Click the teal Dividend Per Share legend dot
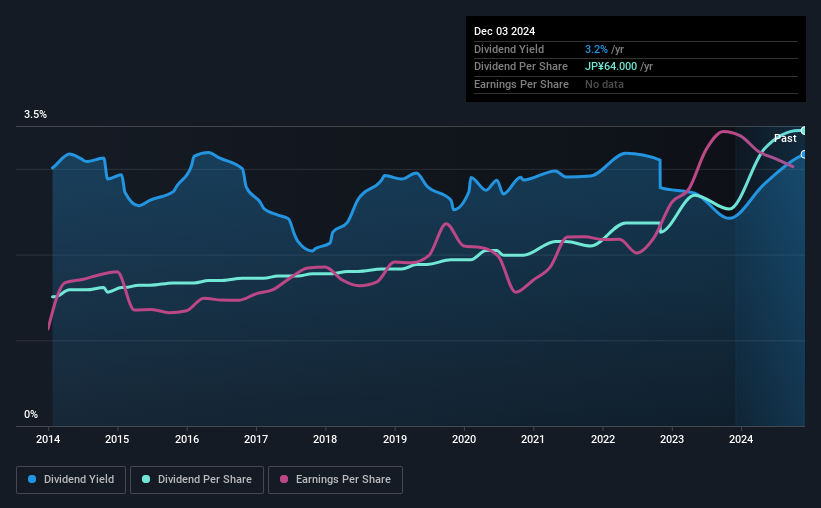Image resolution: width=821 pixels, height=508 pixels. click(146, 479)
